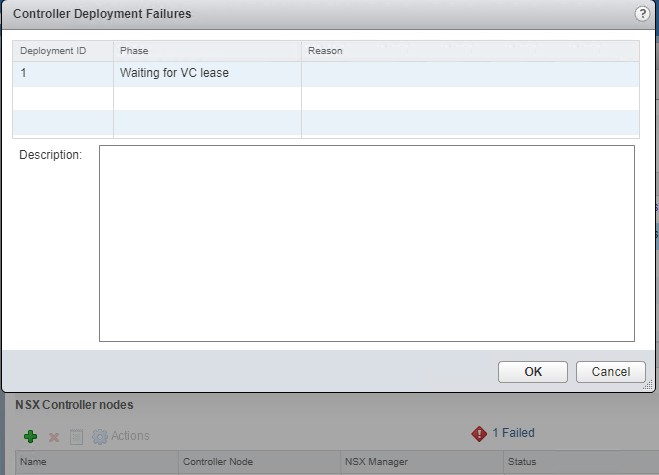The height and width of the screenshot is (475, 659).
Task: Click the icon next to the delete X
Action: [76, 436]
